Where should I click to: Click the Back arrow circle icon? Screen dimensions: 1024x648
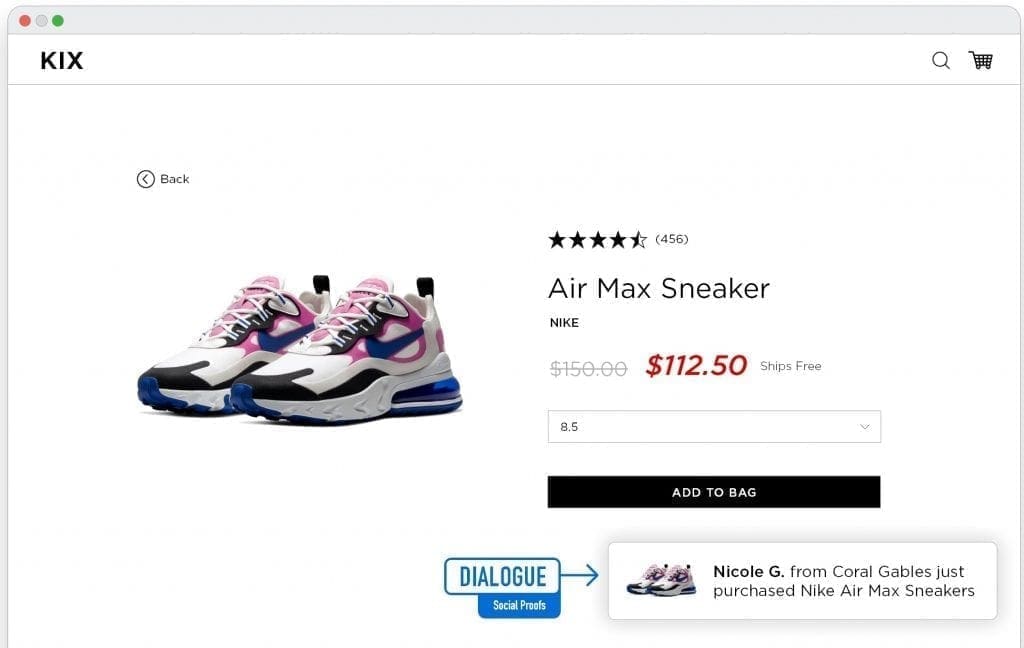pyautogui.click(x=146, y=179)
